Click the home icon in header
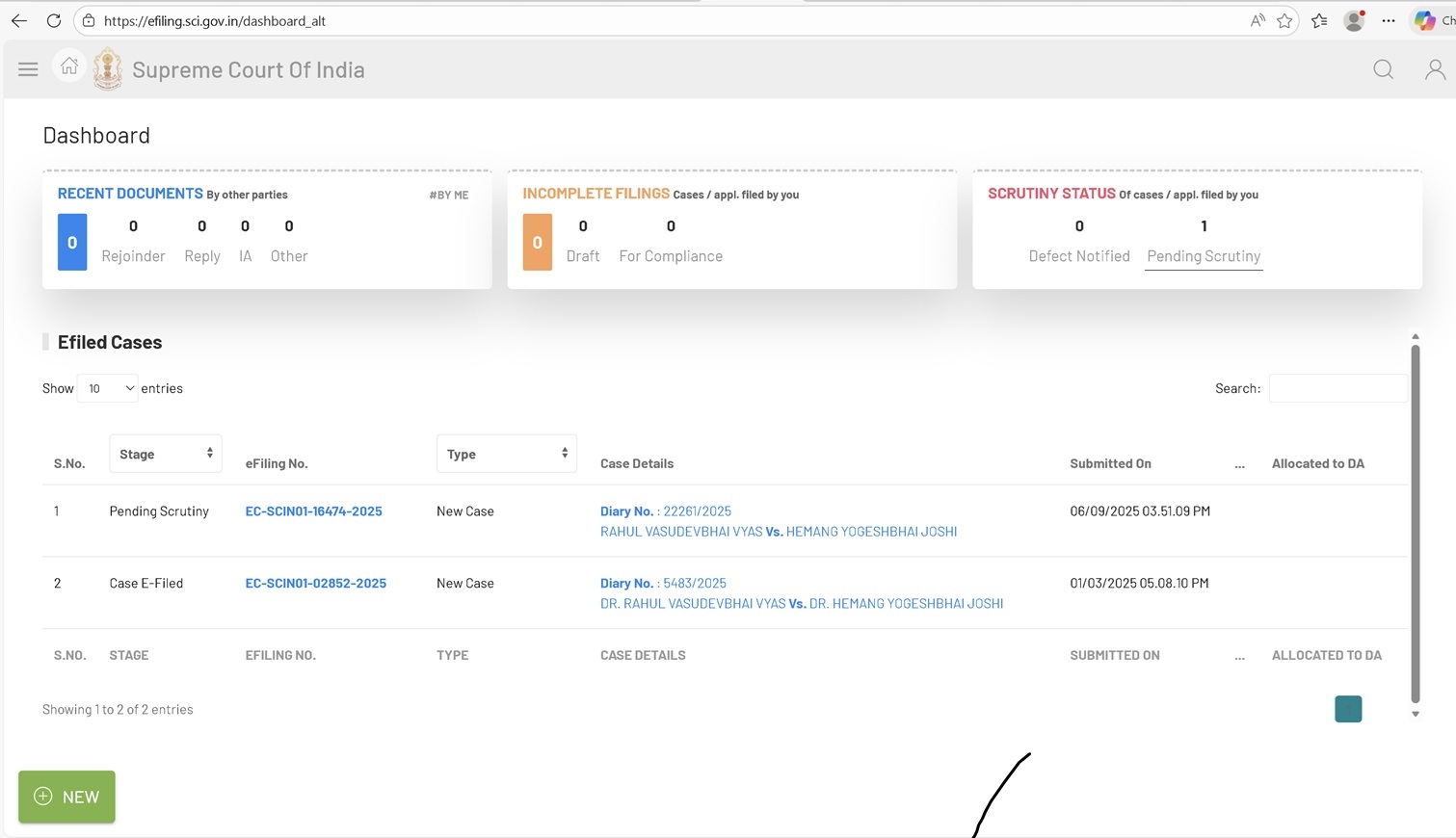 tap(69, 66)
